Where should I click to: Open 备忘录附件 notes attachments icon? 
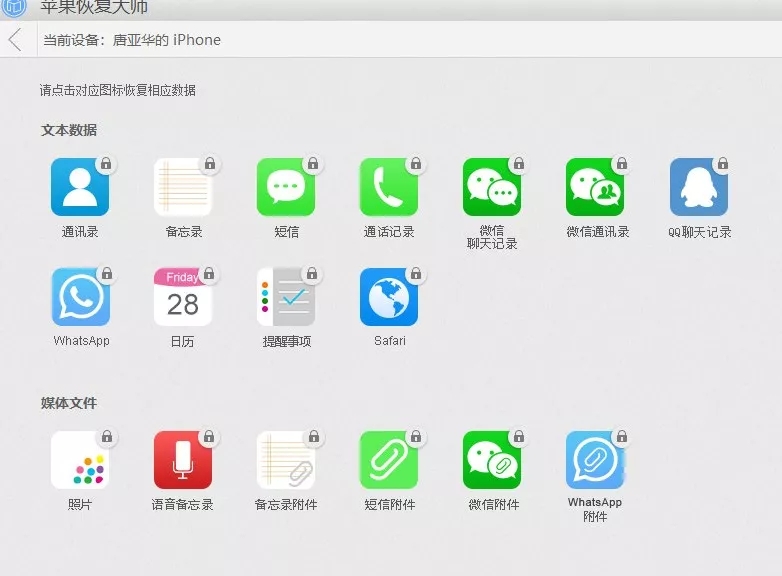point(286,461)
